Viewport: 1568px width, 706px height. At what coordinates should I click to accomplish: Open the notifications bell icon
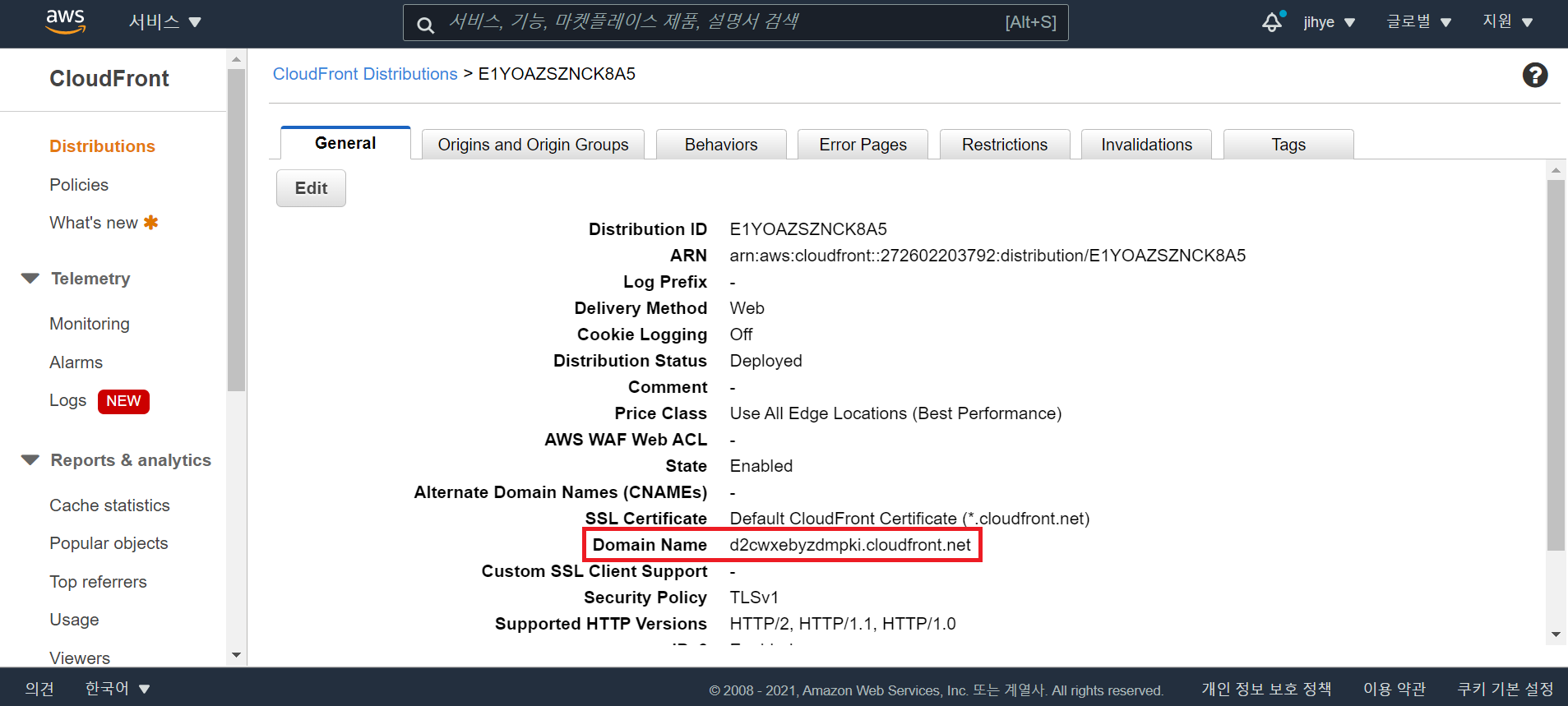pos(1273,22)
